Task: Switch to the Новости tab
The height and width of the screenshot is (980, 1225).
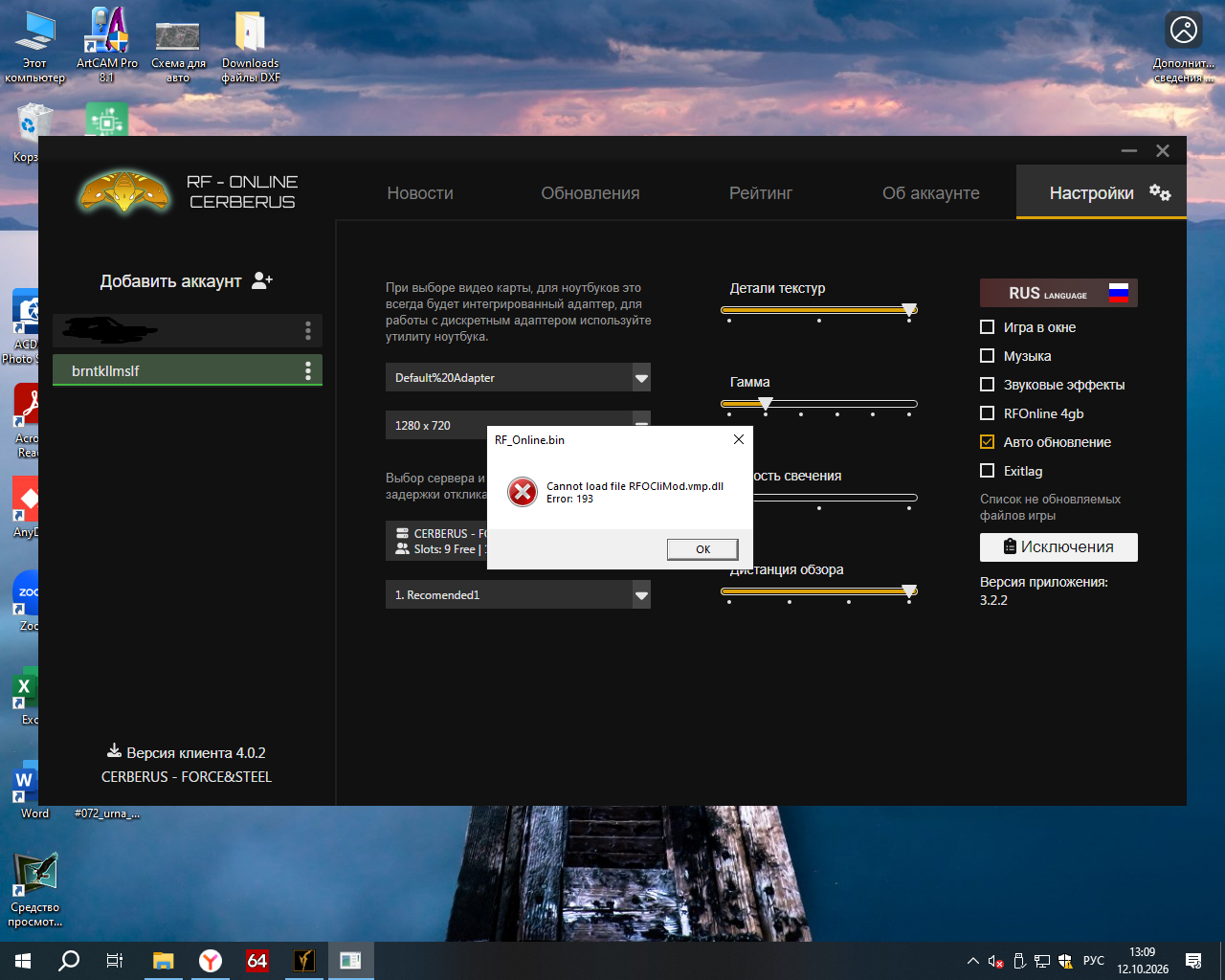Action: click(x=420, y=192)
